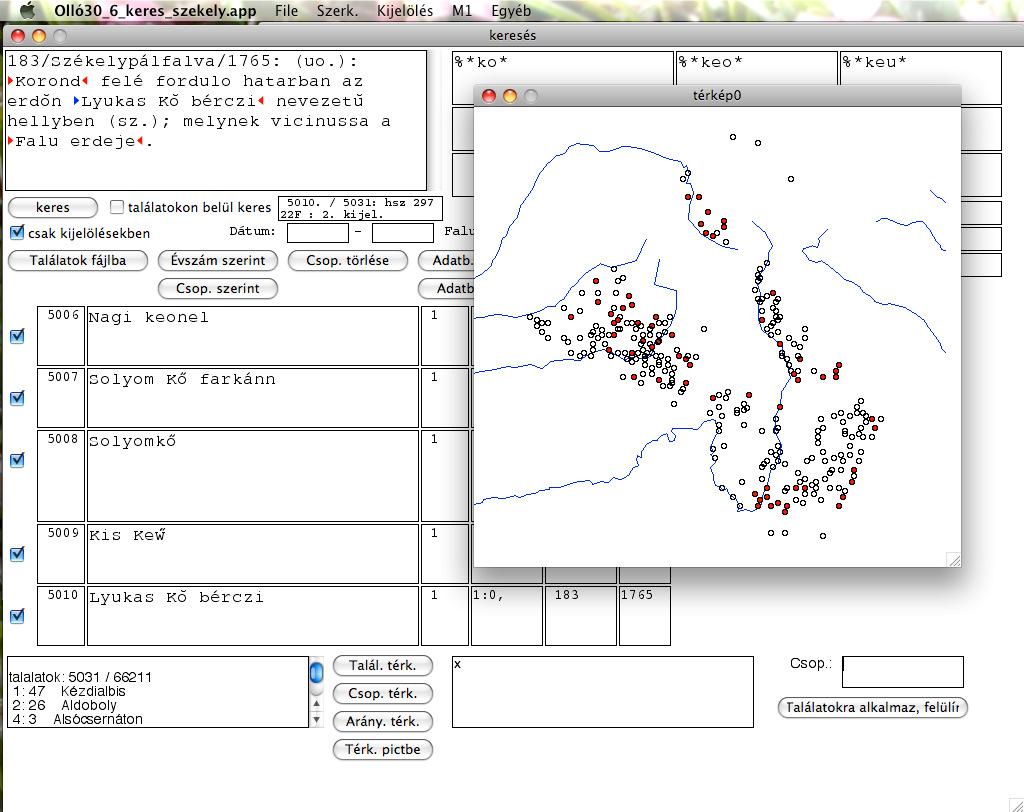Click row number 5006 cell
The image size is (1024, 812).
(x=61, y=336)
